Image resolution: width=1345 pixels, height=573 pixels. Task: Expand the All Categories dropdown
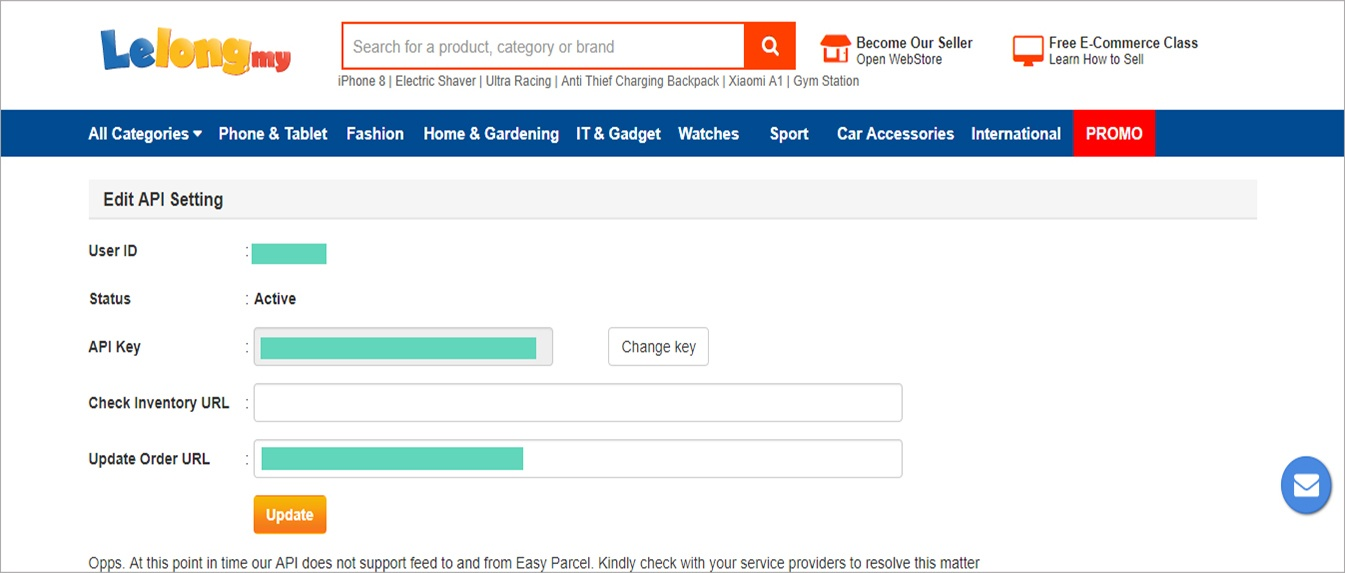point(145,134)
